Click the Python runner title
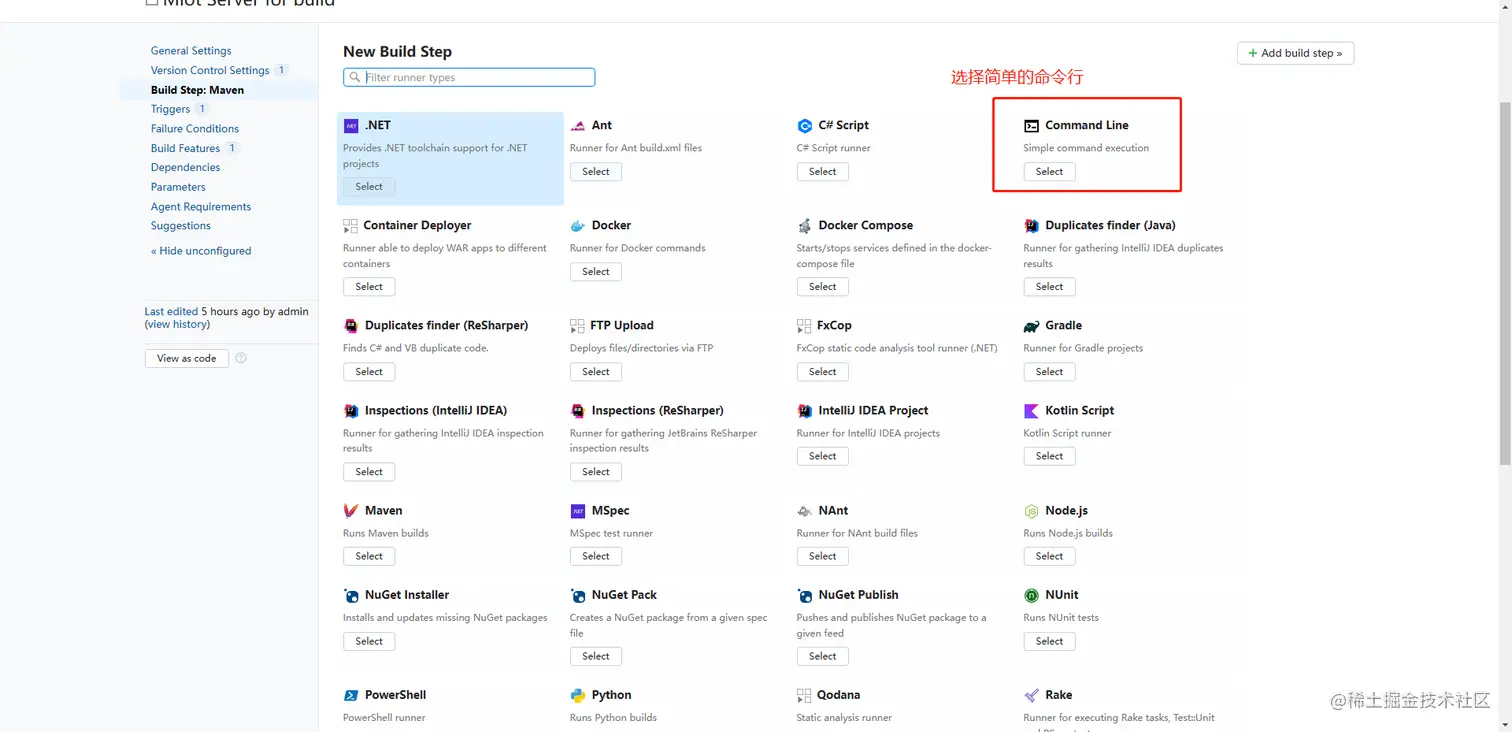1512x732 pixels. point(611,695)
